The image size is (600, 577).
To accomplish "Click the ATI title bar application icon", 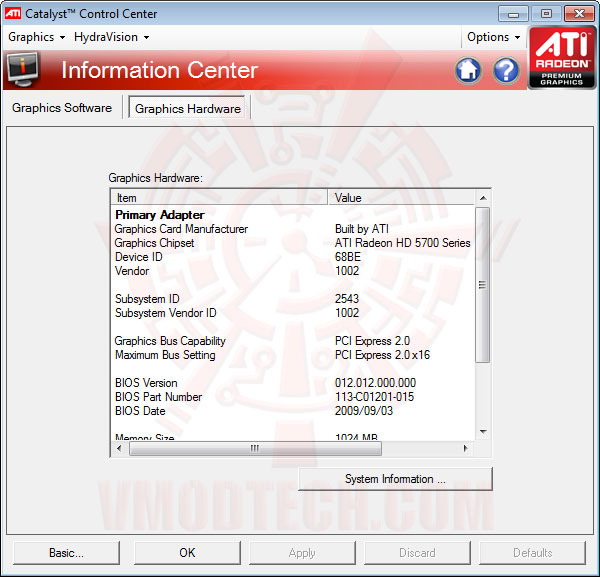I will point(13,14).
